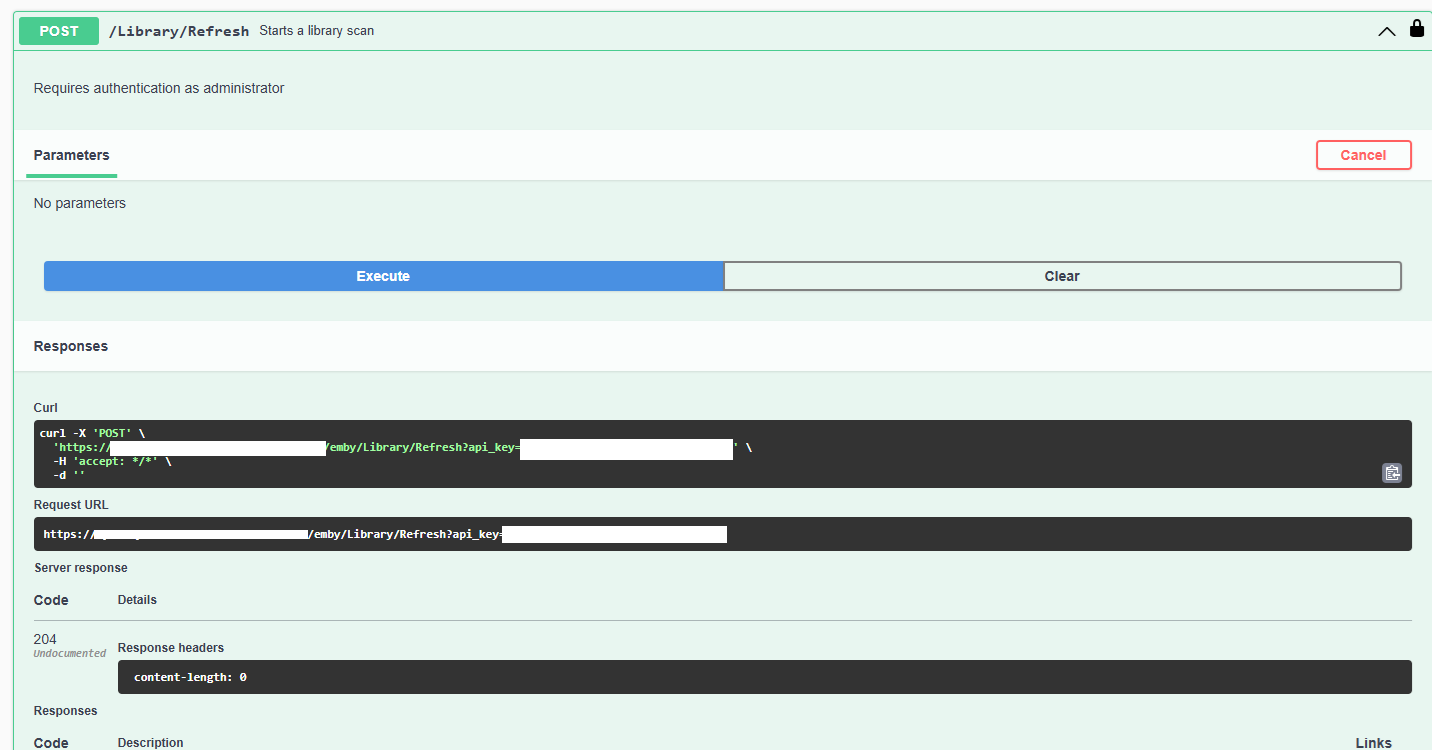Click the 204 response code

[45, 639]
